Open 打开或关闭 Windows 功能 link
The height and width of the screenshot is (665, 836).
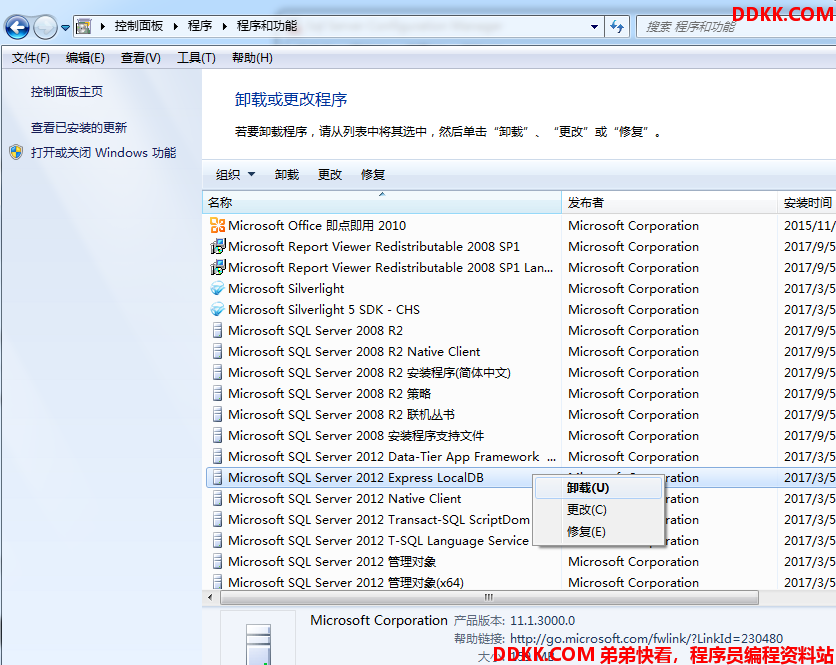click(103, 153)
